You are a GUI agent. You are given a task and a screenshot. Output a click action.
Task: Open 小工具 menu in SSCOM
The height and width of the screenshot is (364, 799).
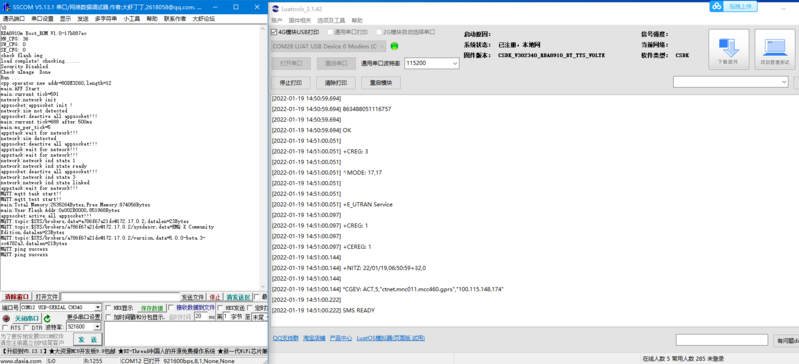[131, 18]
